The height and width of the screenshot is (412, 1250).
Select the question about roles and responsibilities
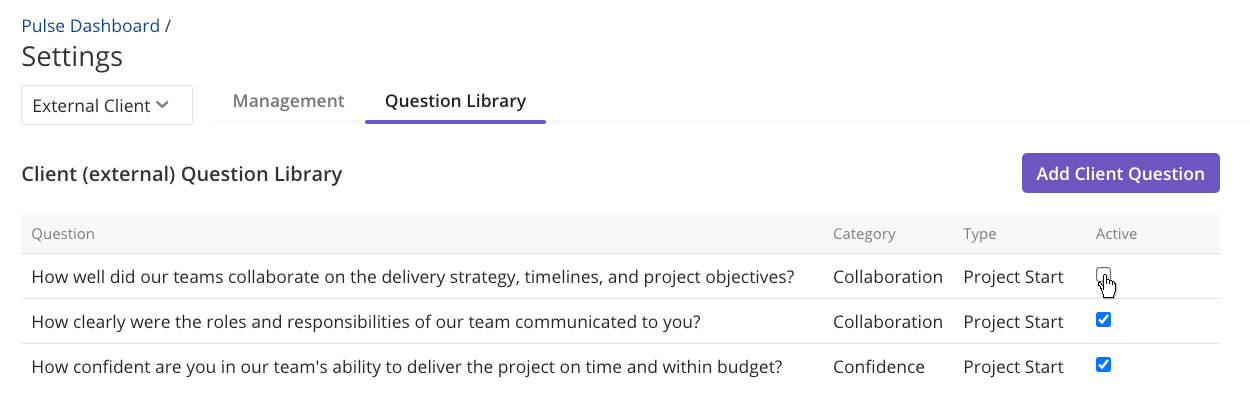pyautogui.click(x=366, y=322)
